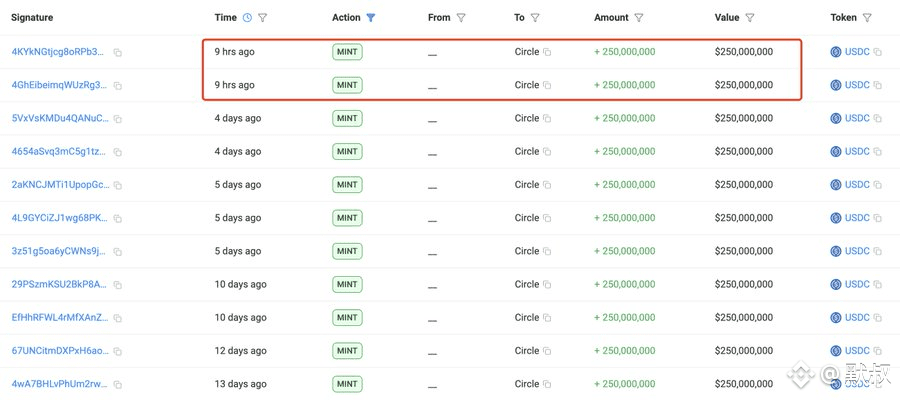900x400 pixels.
Task: Click the clock icon beside Time header
Action: pyautogui.click(x=247, y=18)
